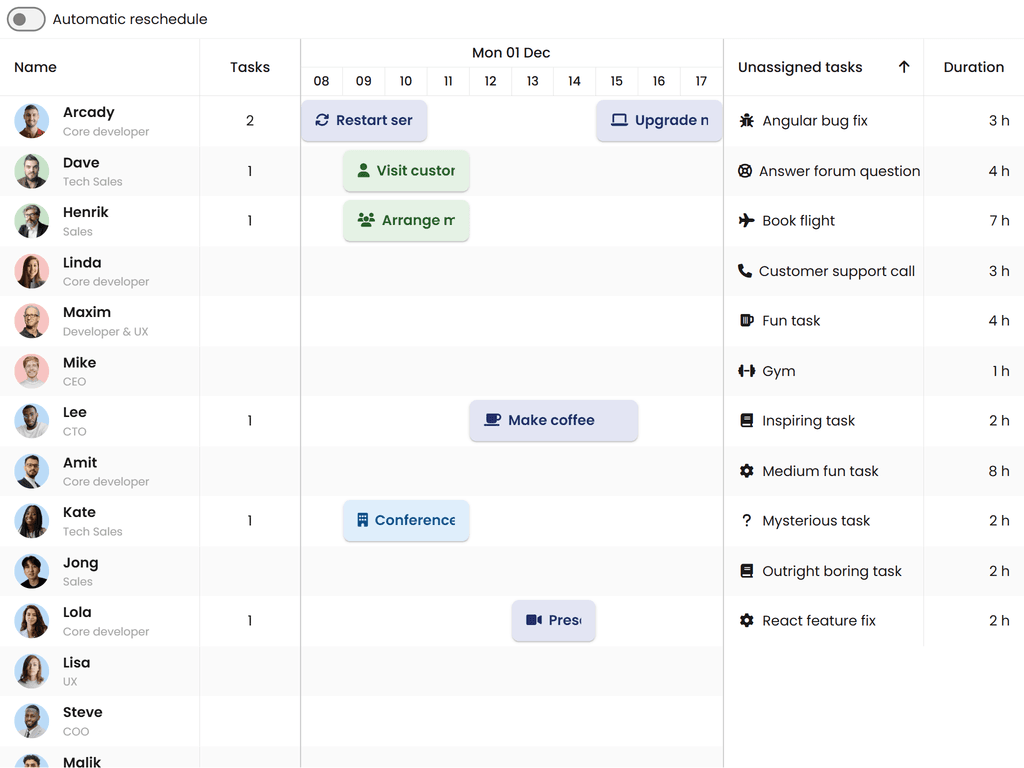Select the airplane icon beside Book flight
Viewport: 1024px width, 768px height.
click(x=746, y=220)
